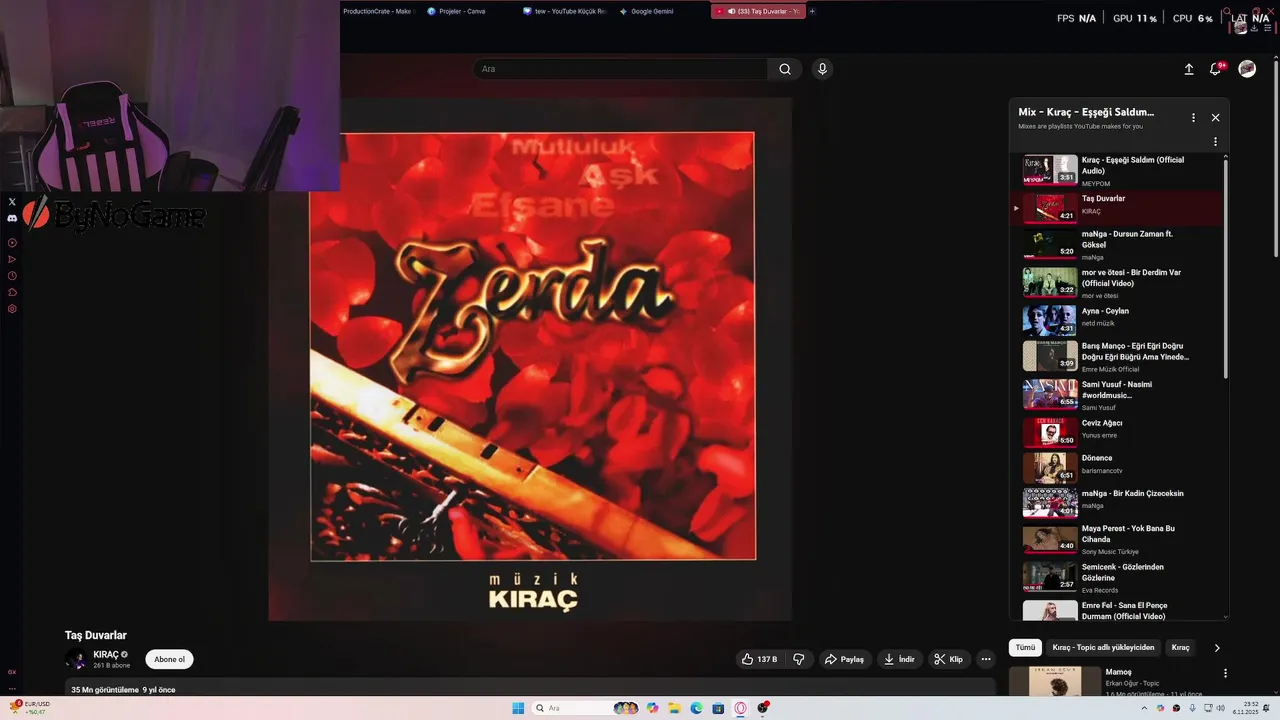Play maNga - Bir Kadın Çizeceksin
Image resolution: width=1280 pixels, height=720 pixels.
[x=1114, y=502]
